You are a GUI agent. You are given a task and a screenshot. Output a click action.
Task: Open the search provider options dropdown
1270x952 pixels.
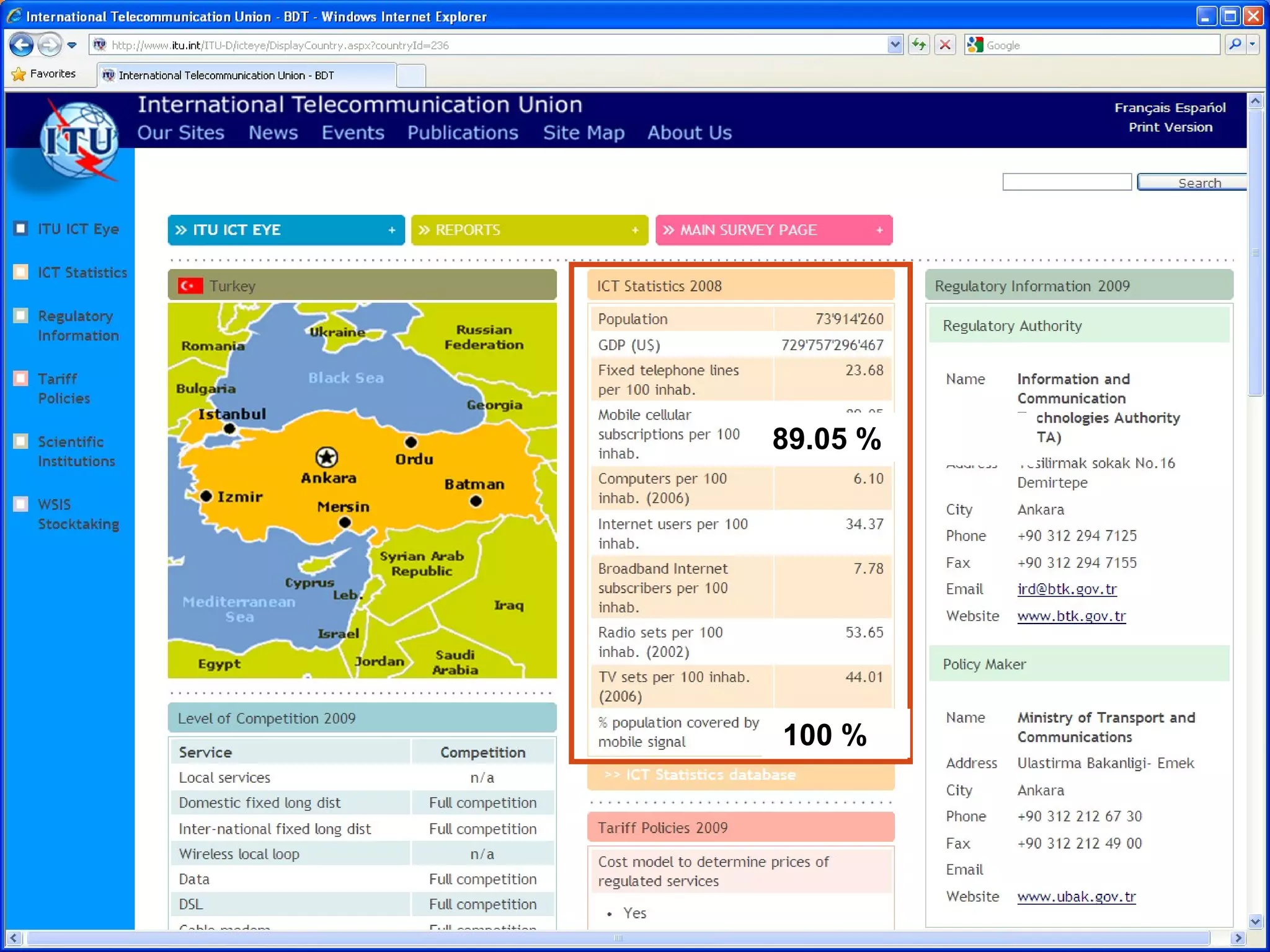pos(1253,45)
